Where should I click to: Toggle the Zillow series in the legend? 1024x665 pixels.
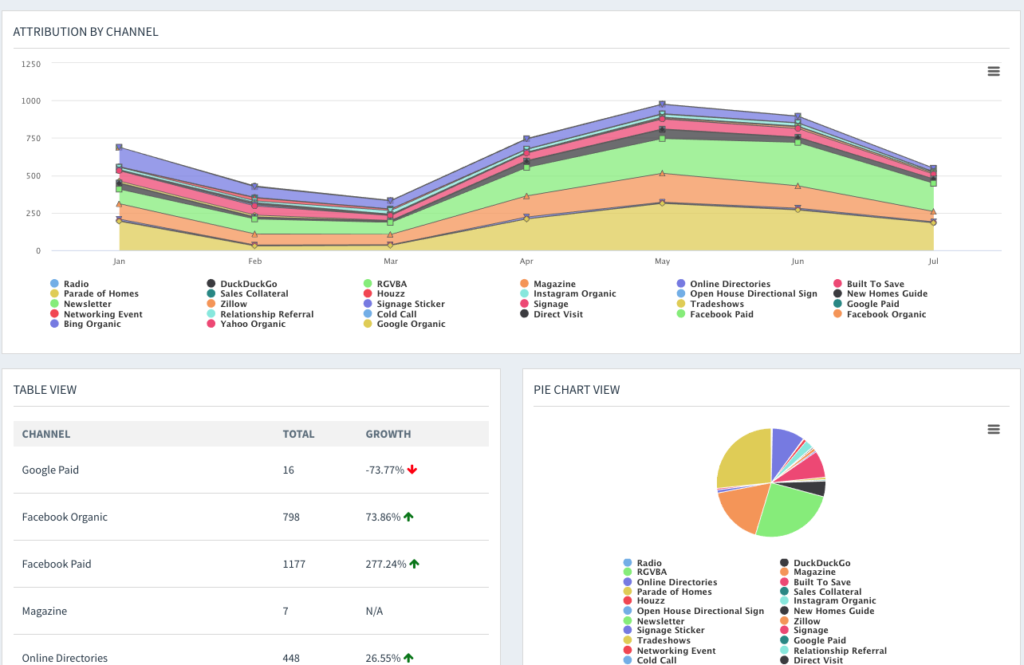click(213, 304)
